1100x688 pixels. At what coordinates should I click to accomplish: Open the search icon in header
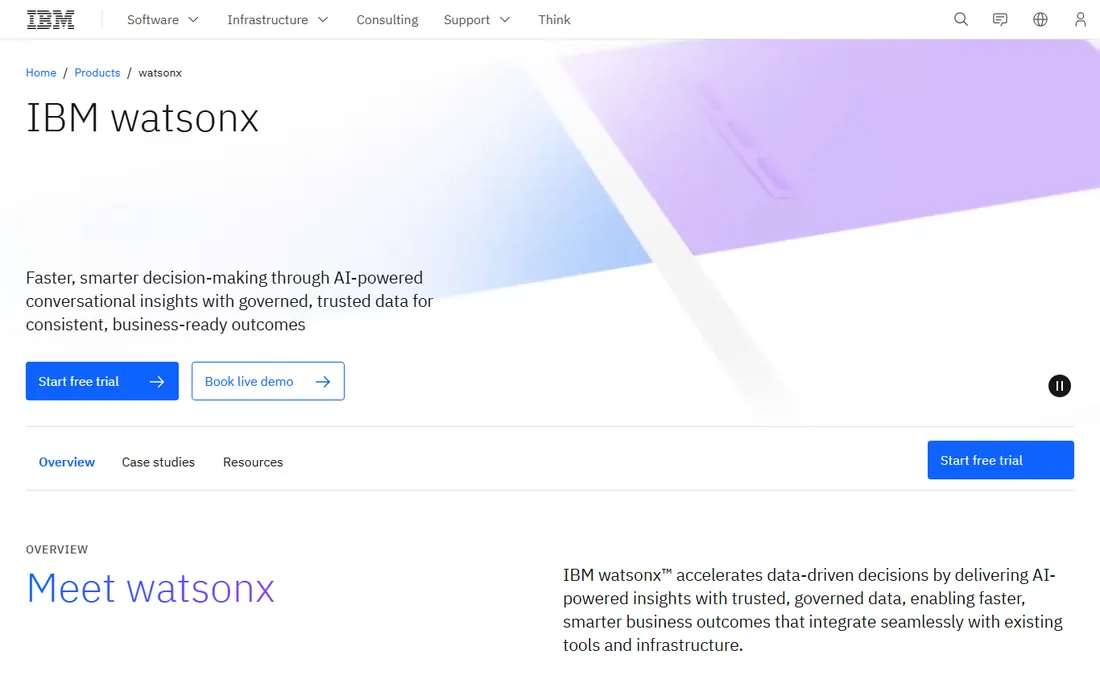point(960,20)
